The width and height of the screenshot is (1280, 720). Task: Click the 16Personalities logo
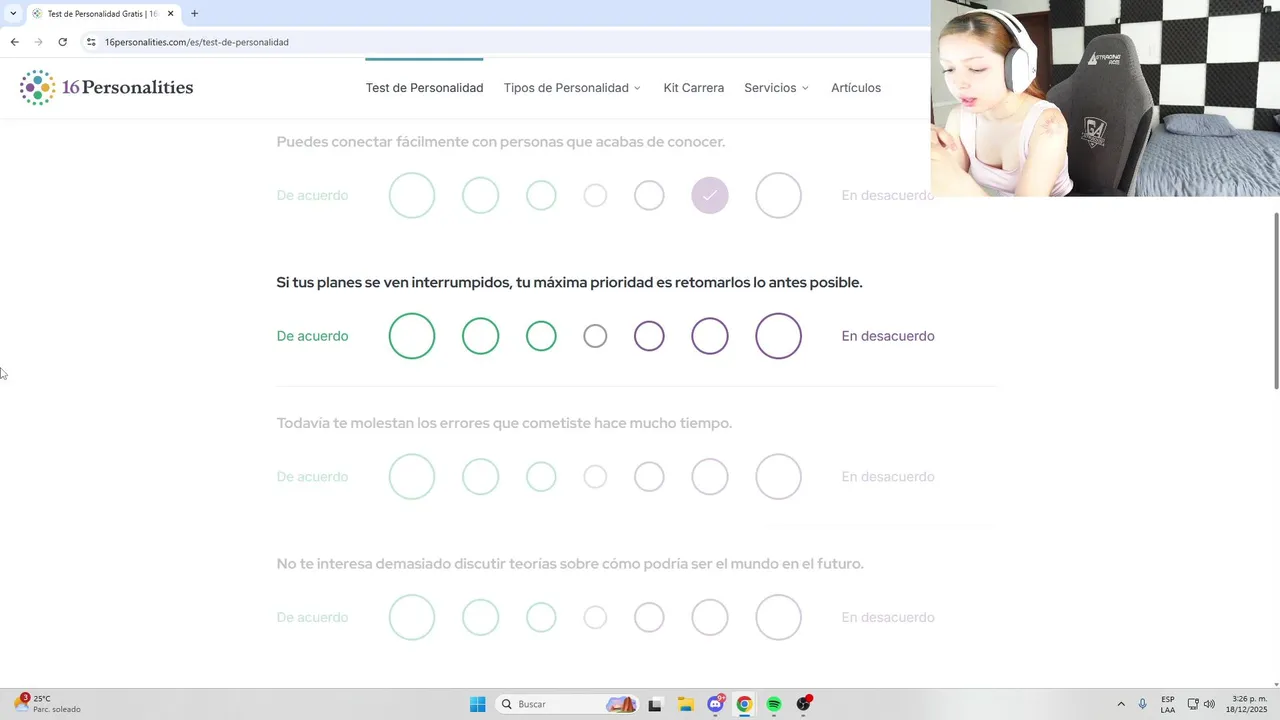point(106,88)
